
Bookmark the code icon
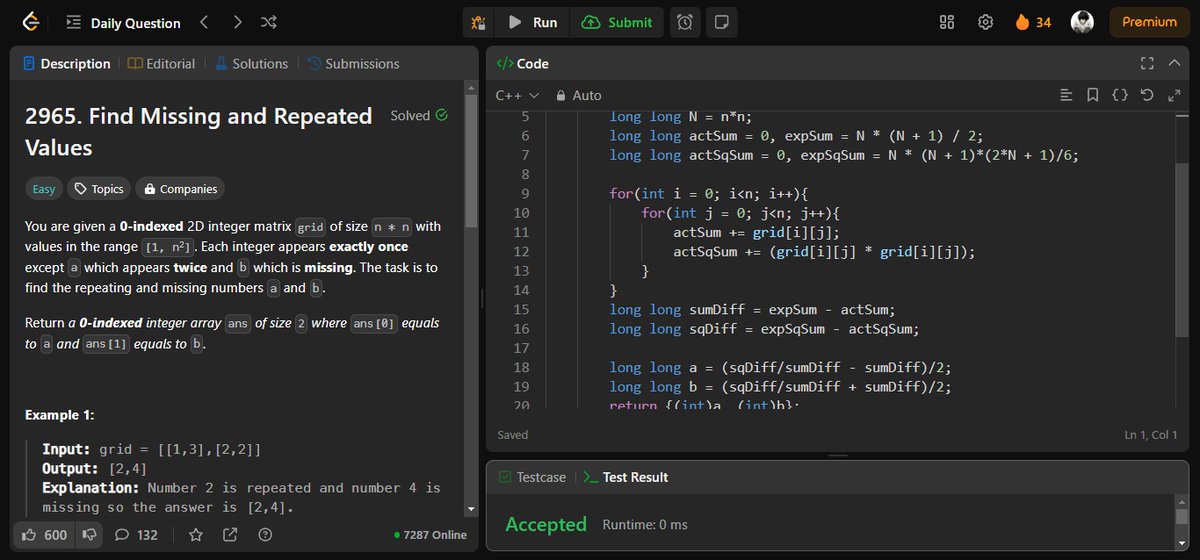[x=1093, y=95]
